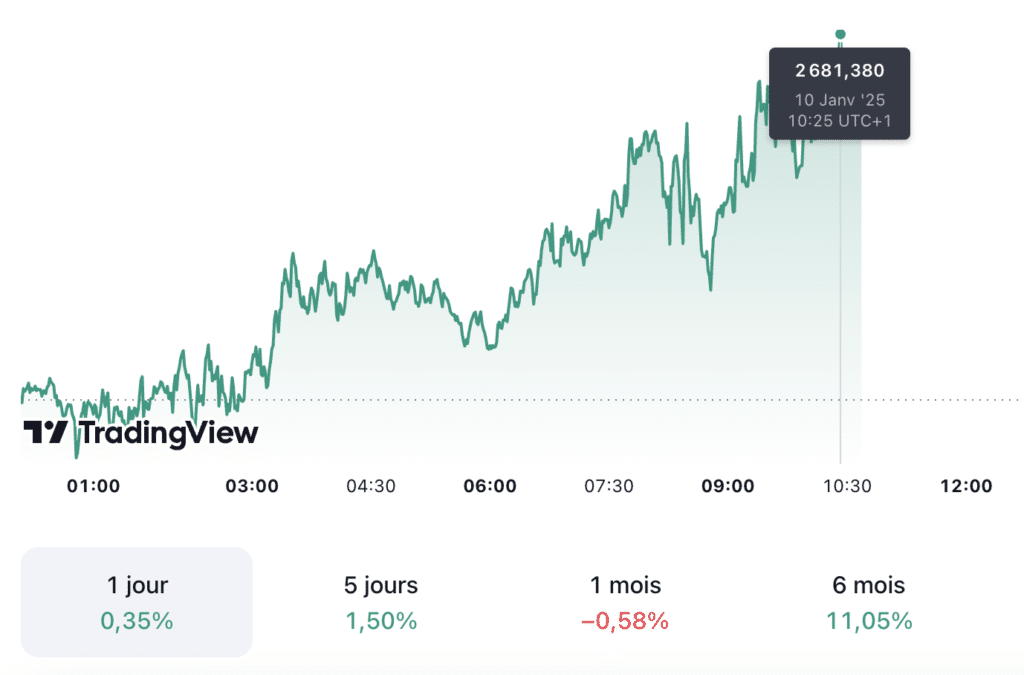This screenshot has width=1024, height=675.
Task: Click the 10:25 UTC+1 time in the tooltip
Action: pyautogui.click(x=839, y=121)
